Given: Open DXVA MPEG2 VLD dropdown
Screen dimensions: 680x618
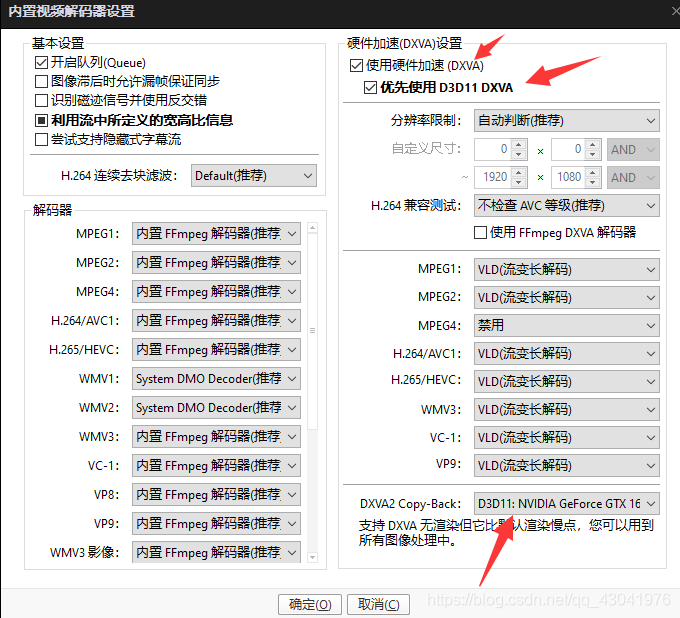Looking at the screenshot, I should point(567,298).
